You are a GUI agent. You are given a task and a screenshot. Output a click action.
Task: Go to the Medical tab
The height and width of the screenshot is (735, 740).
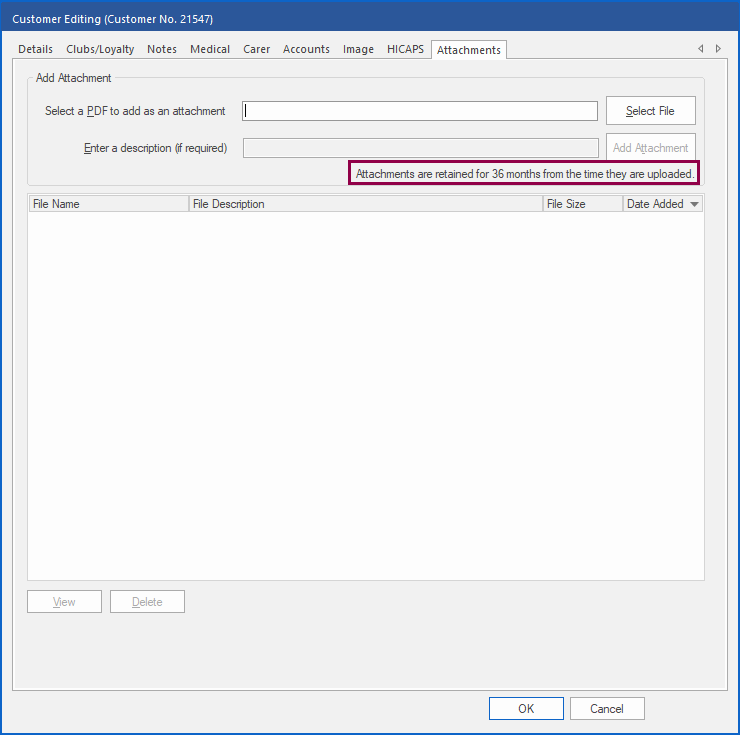210,49
